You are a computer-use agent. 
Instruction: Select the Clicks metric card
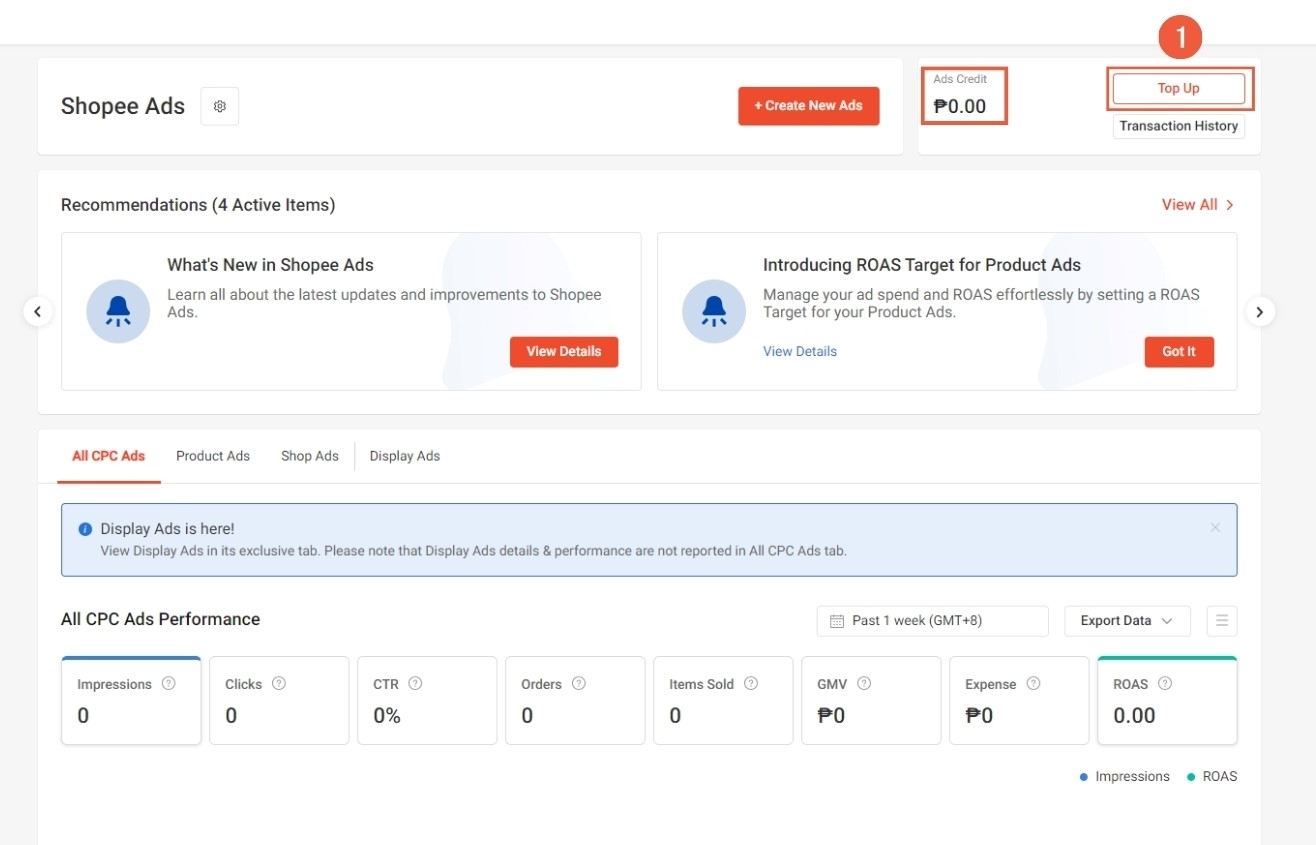(x=279, y=700)
